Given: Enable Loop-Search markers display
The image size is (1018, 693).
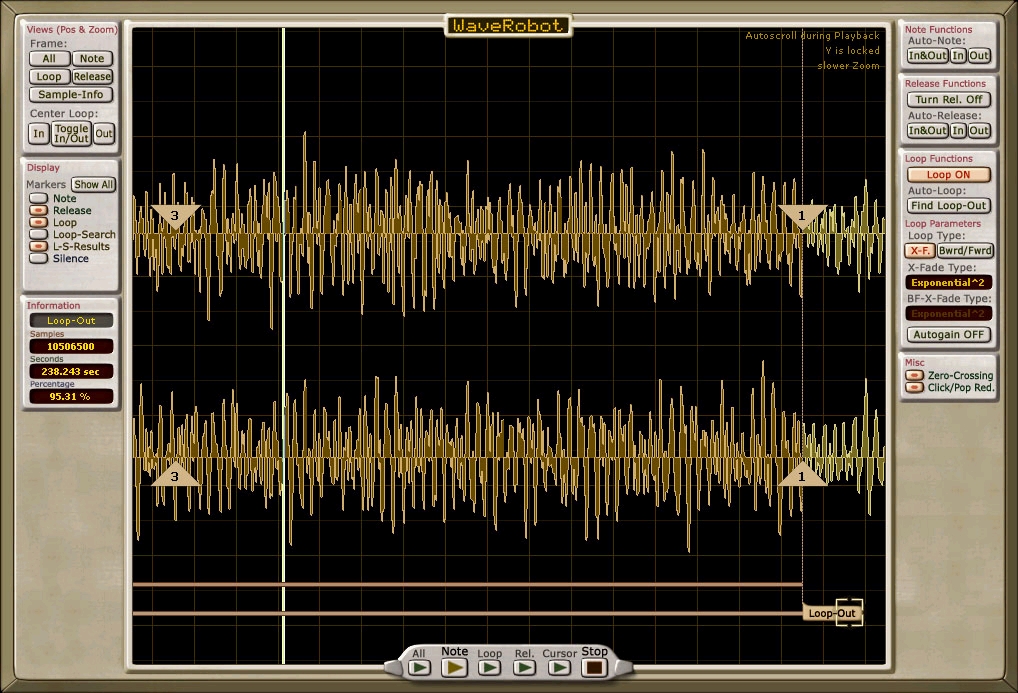Looking at the screenshot, I should tap(39, 234).
